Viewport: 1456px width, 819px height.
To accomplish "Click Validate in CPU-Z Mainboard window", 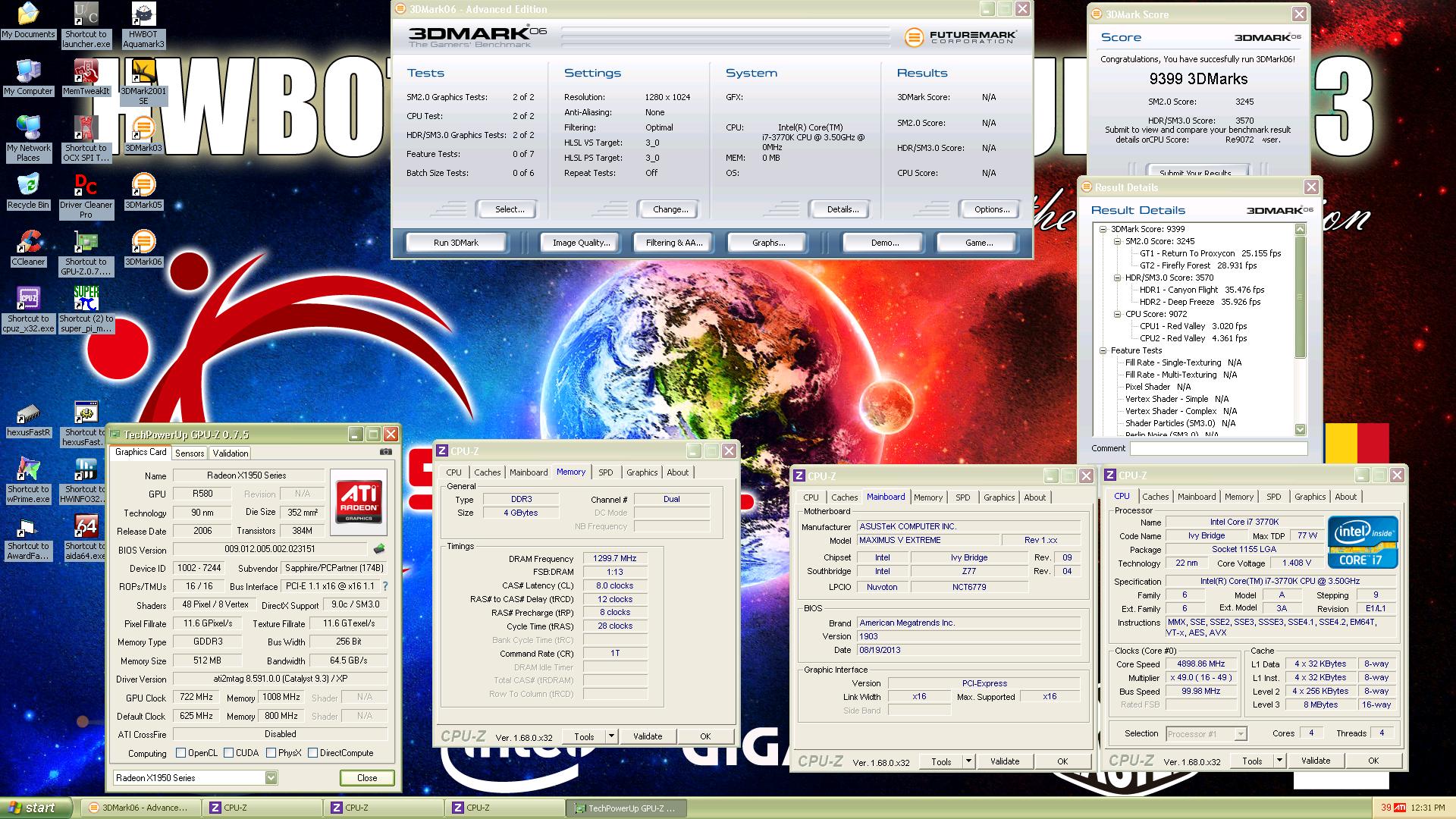I will 1005,761.
